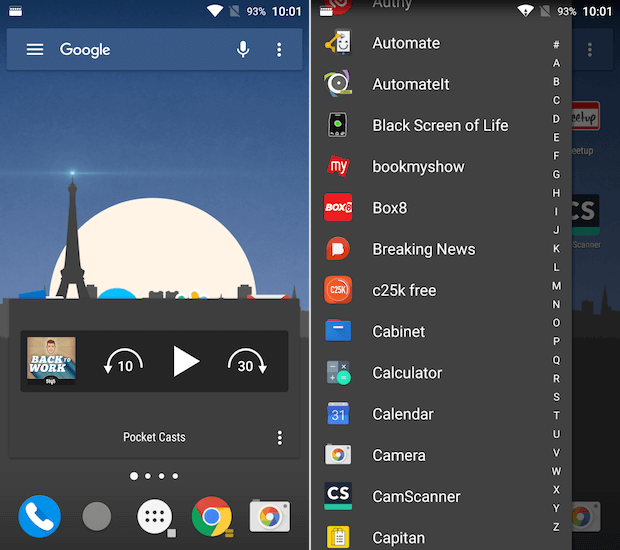
Task: Skip forward 30 seconds in Pocket Casts
Action: pos(248,361)
